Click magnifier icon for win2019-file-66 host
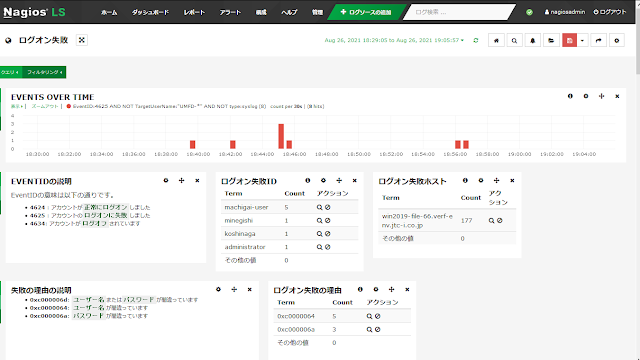The height and width of the screenshot is (360, 640). [x=491, y=220]
